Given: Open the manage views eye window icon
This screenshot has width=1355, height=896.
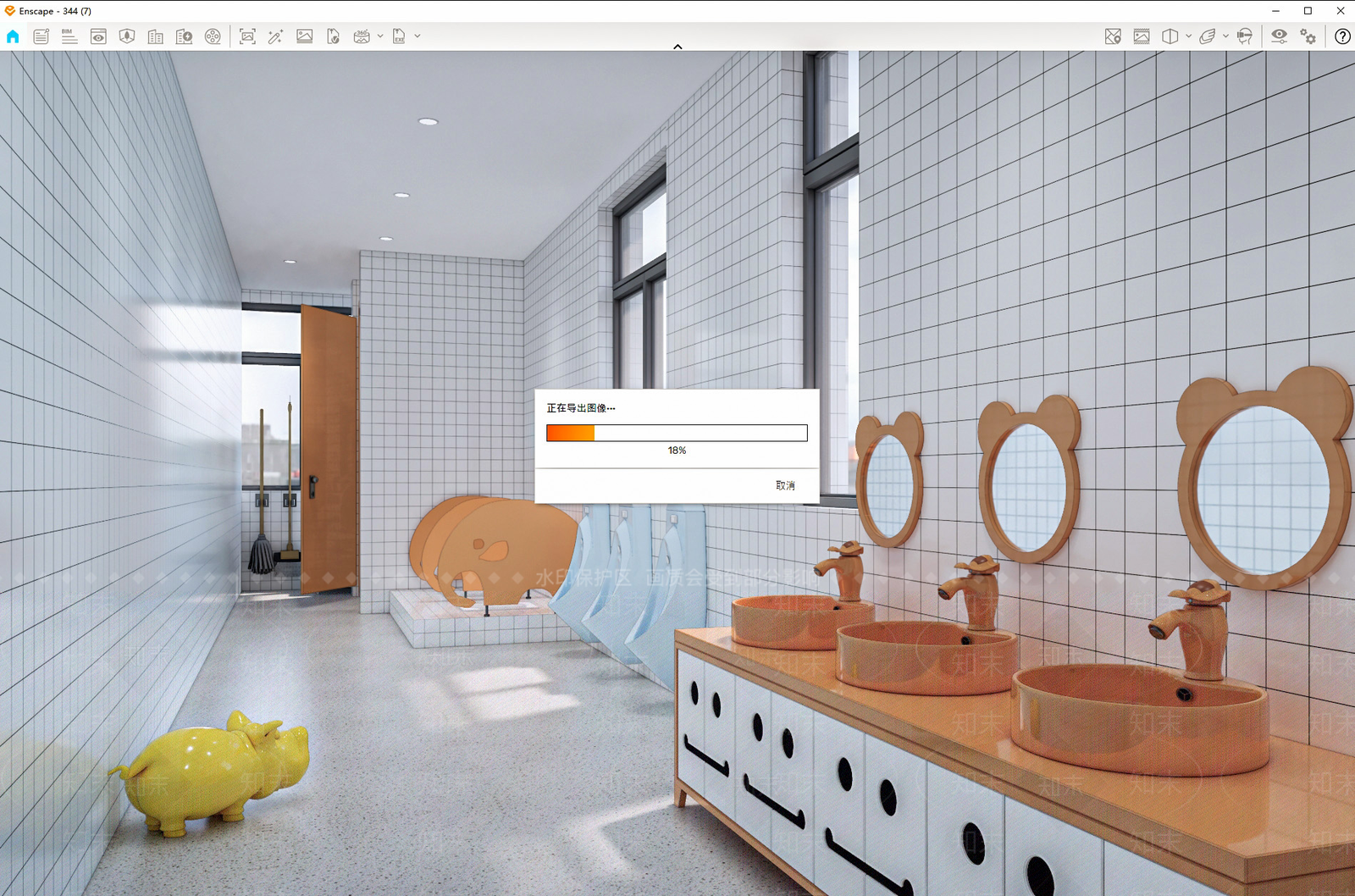Looking at the screenshot, I should [98, 36].
